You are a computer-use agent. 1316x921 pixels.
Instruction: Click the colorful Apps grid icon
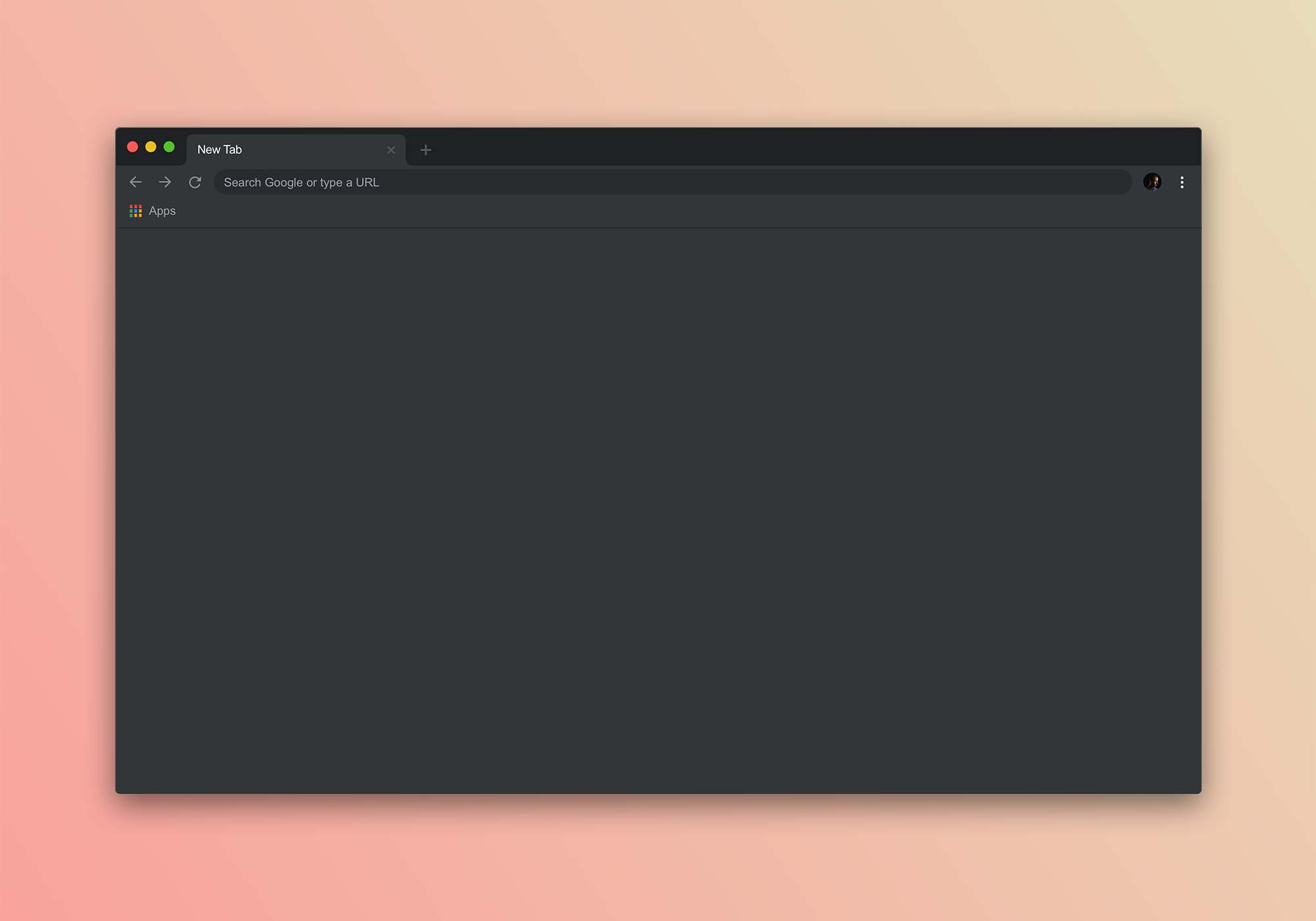point(136,211)
